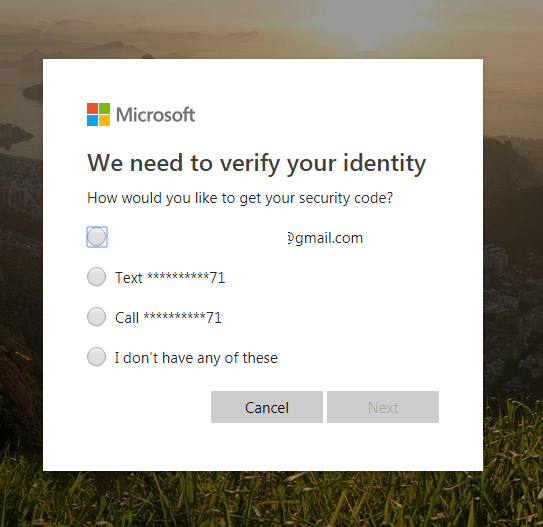Click the security code question text
Image resolution: width=543 pixels, height=527 pixels.
click(x=240, y=198)
